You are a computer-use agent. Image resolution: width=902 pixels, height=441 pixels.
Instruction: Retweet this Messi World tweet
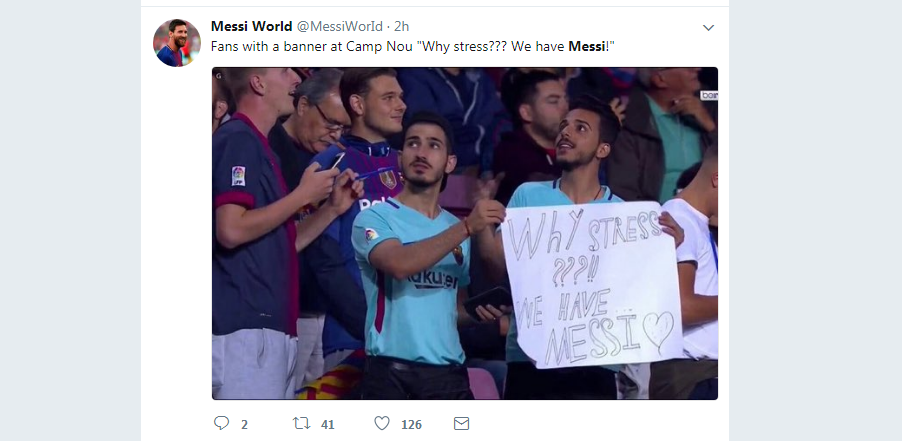click(x=301, y=424)
